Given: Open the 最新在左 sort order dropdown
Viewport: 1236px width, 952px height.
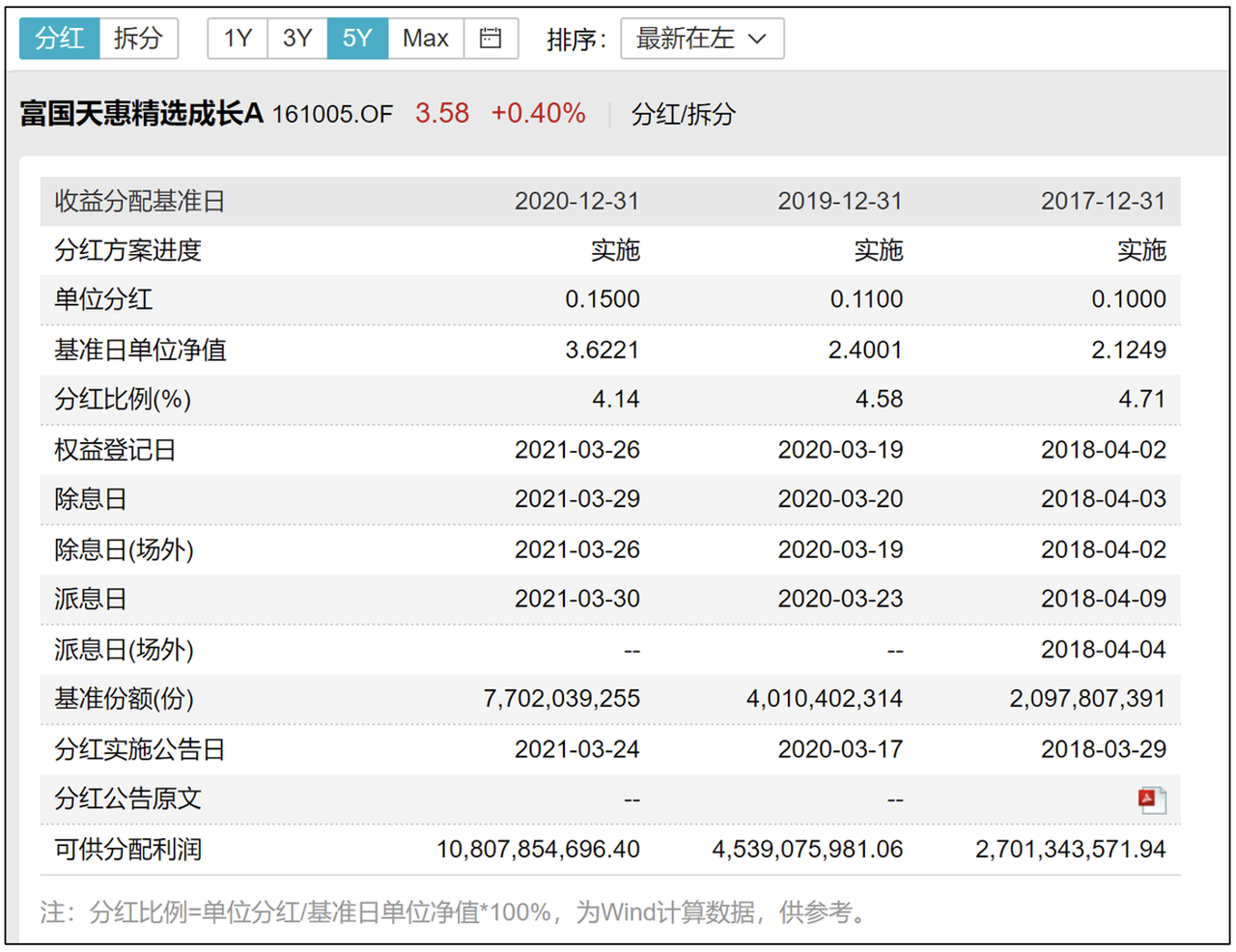Looking at the screenshot, I should pyautogui.click(x=701, y=39).
